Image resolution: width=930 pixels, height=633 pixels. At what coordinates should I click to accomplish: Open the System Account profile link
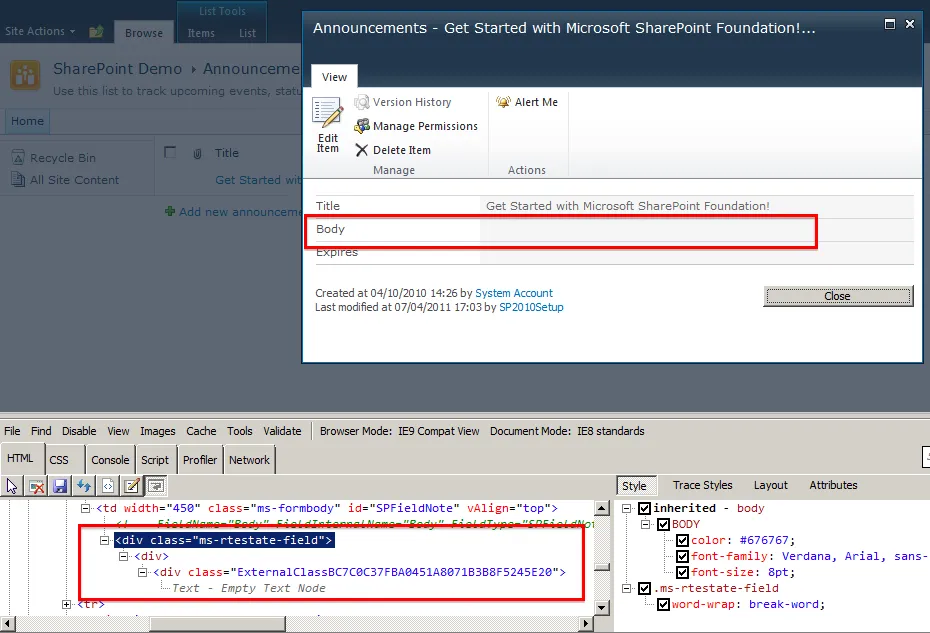click(x=514, y=293)
